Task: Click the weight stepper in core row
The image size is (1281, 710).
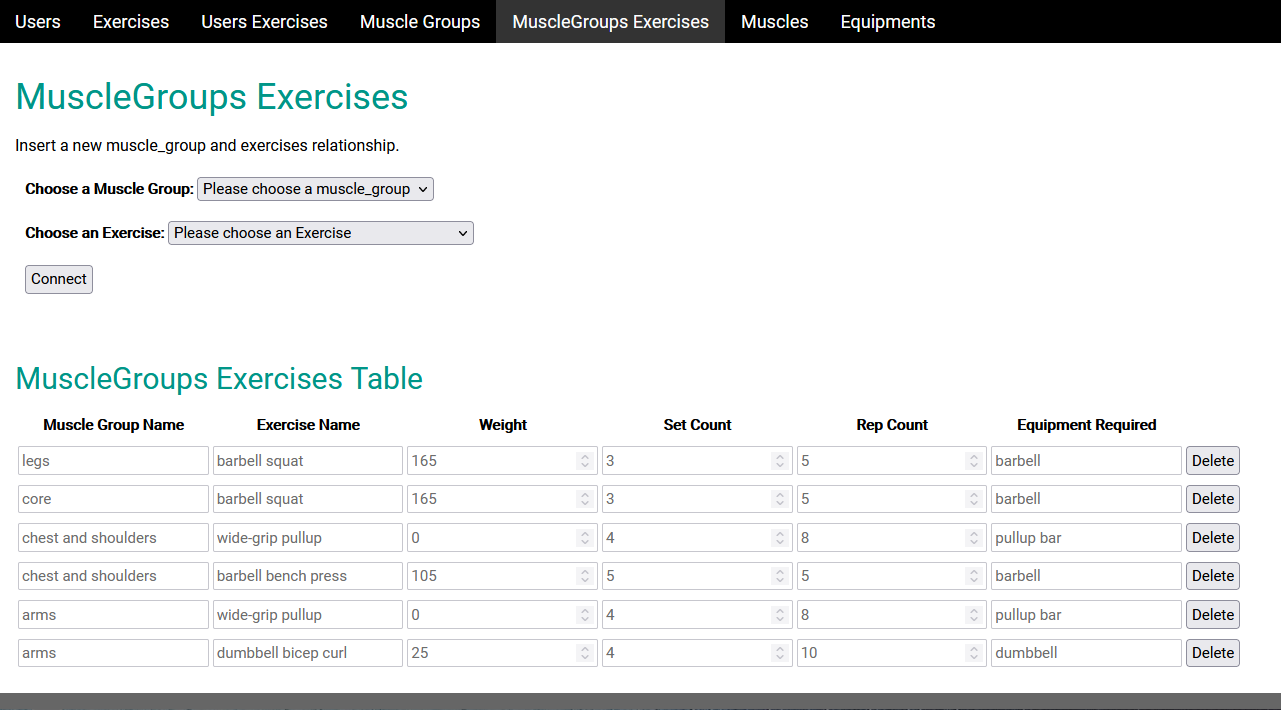Action: tap(585, 499)
